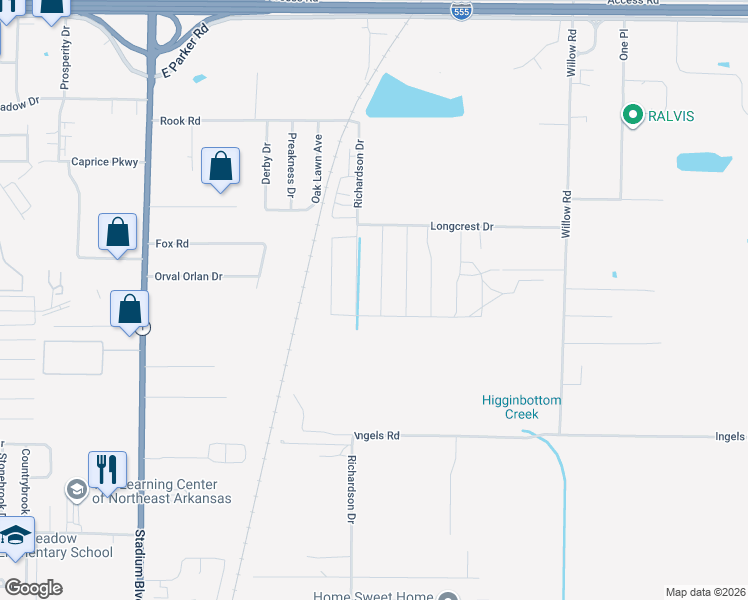Click the Longcrest Dr street label
The width and height of the screenshot is (748, 600).
pos(462,226)
